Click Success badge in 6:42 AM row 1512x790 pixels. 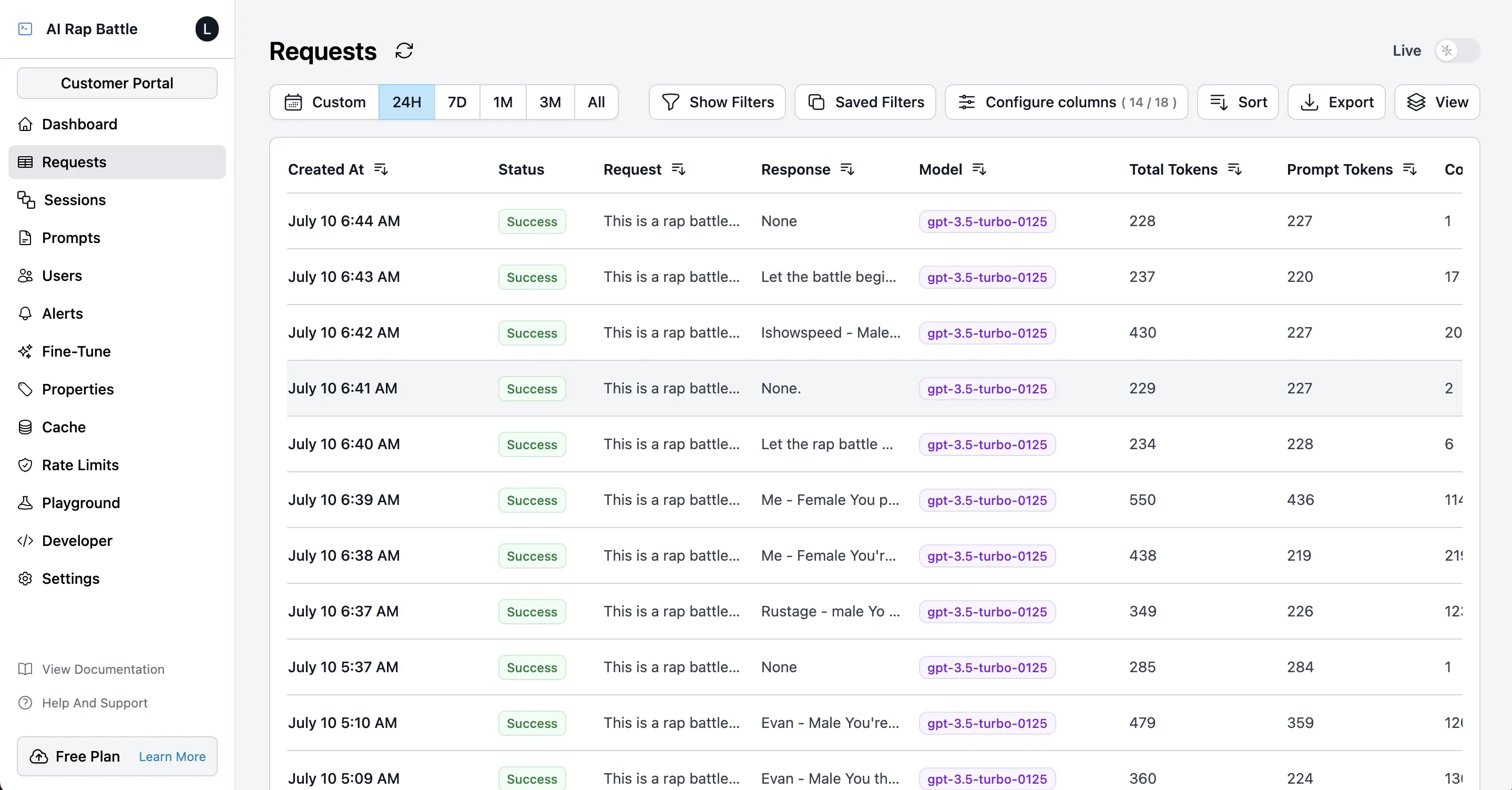click(532, 333)
